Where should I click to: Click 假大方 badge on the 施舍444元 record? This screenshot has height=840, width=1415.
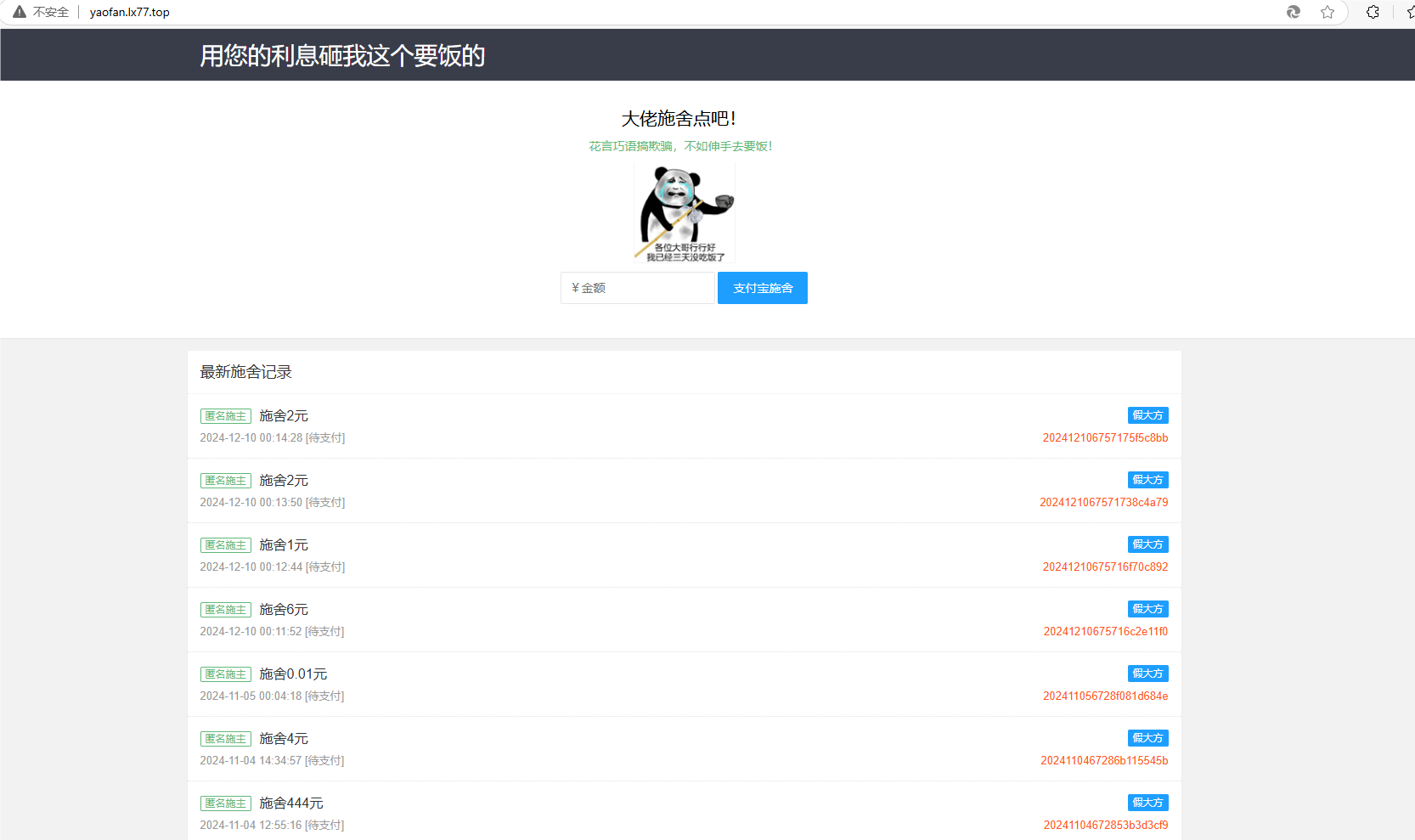coord(1148,803)
